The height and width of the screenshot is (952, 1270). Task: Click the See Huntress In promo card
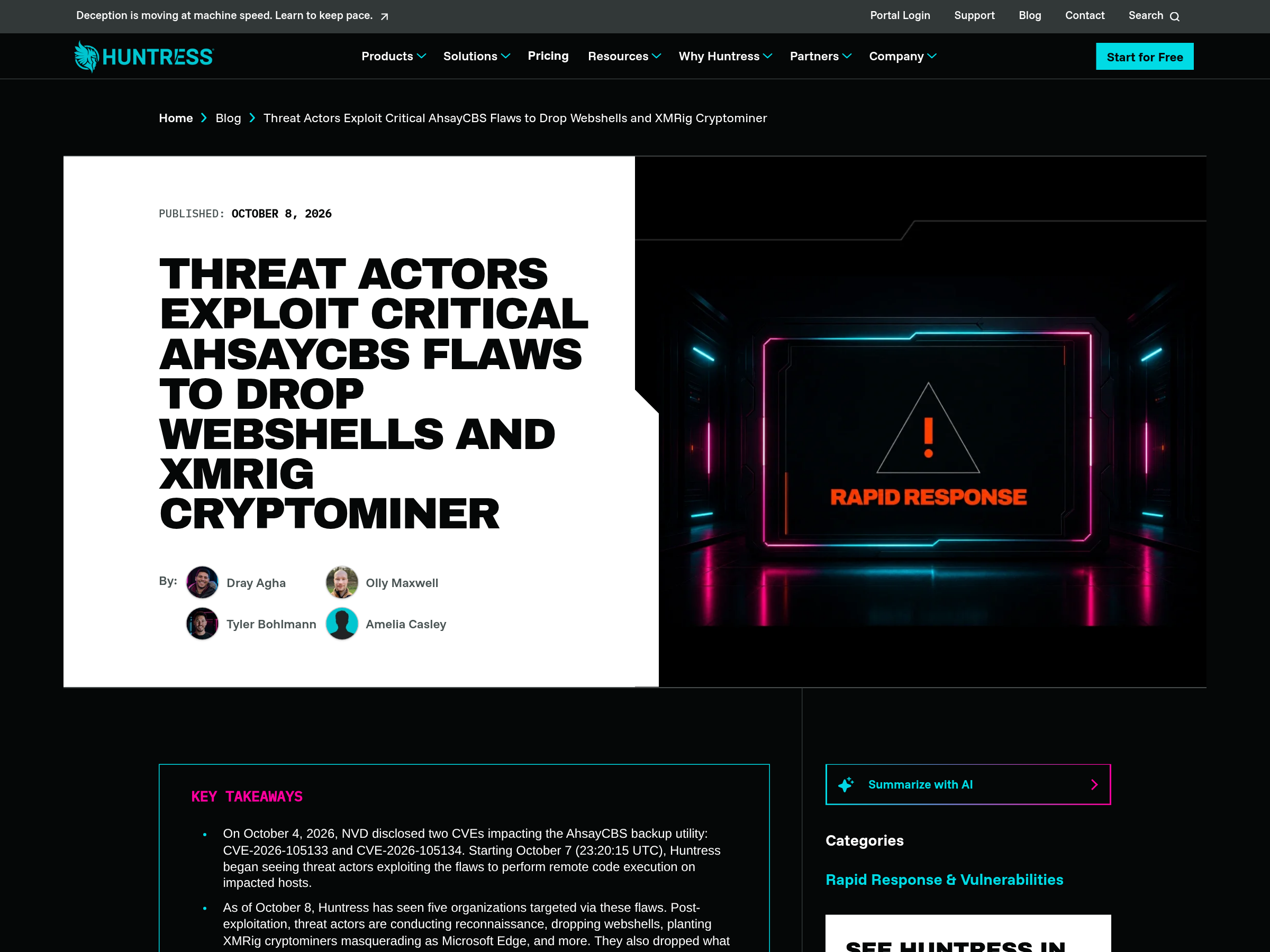click(968, 933)
